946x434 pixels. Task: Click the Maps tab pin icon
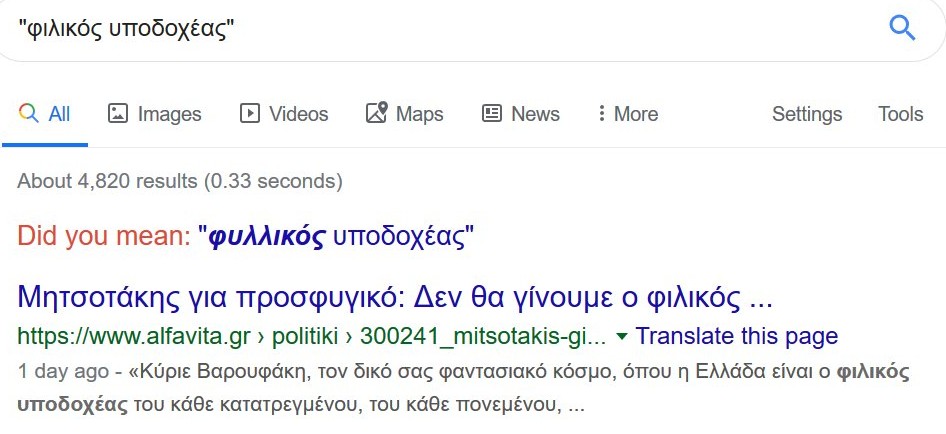pos(376,113)
